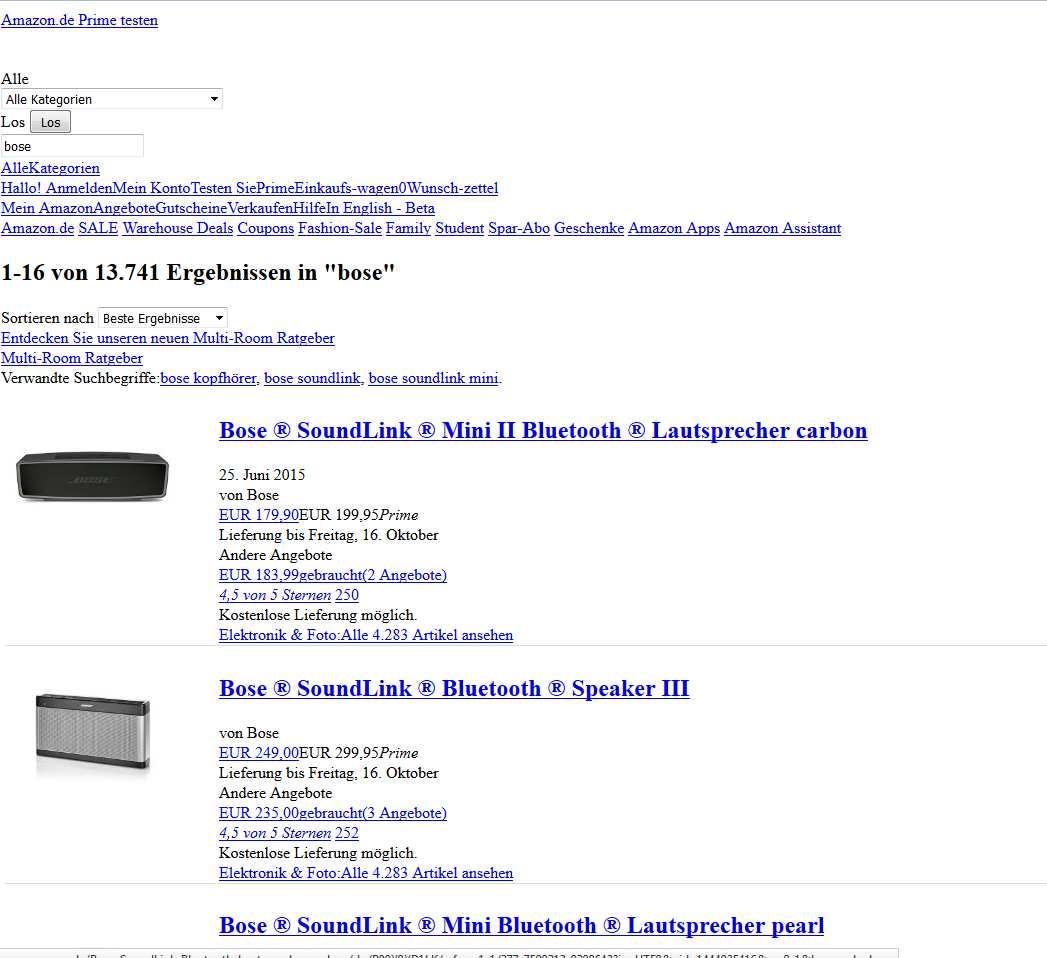Open the Amazon.de home link in nav row
Screen dimensions: 1047x958
point(37,228)
